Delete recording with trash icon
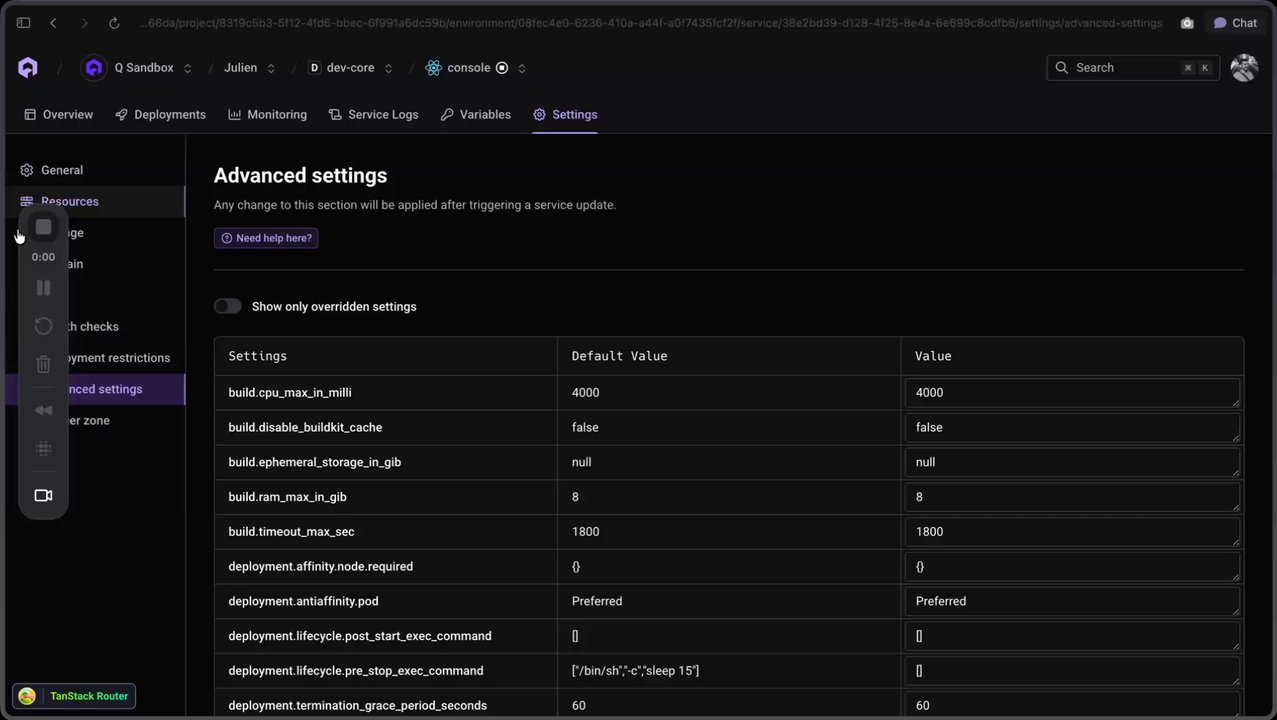This screenshot has width=1277, height=720. coord(43,364)
